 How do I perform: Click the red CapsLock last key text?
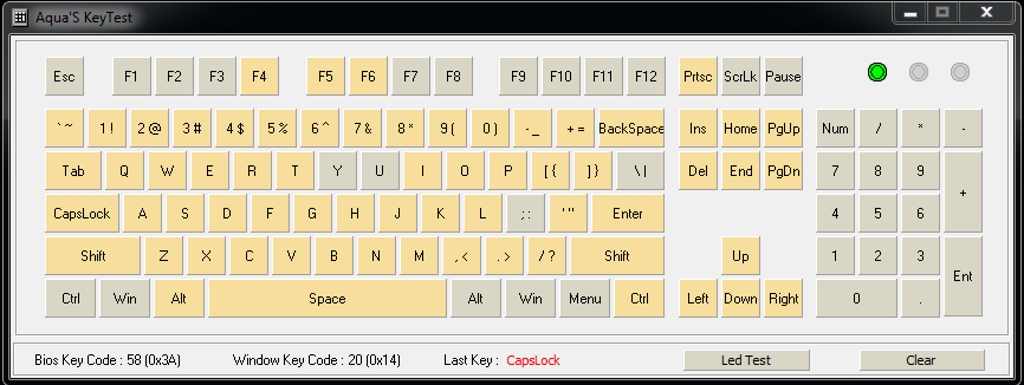[533, 360]
